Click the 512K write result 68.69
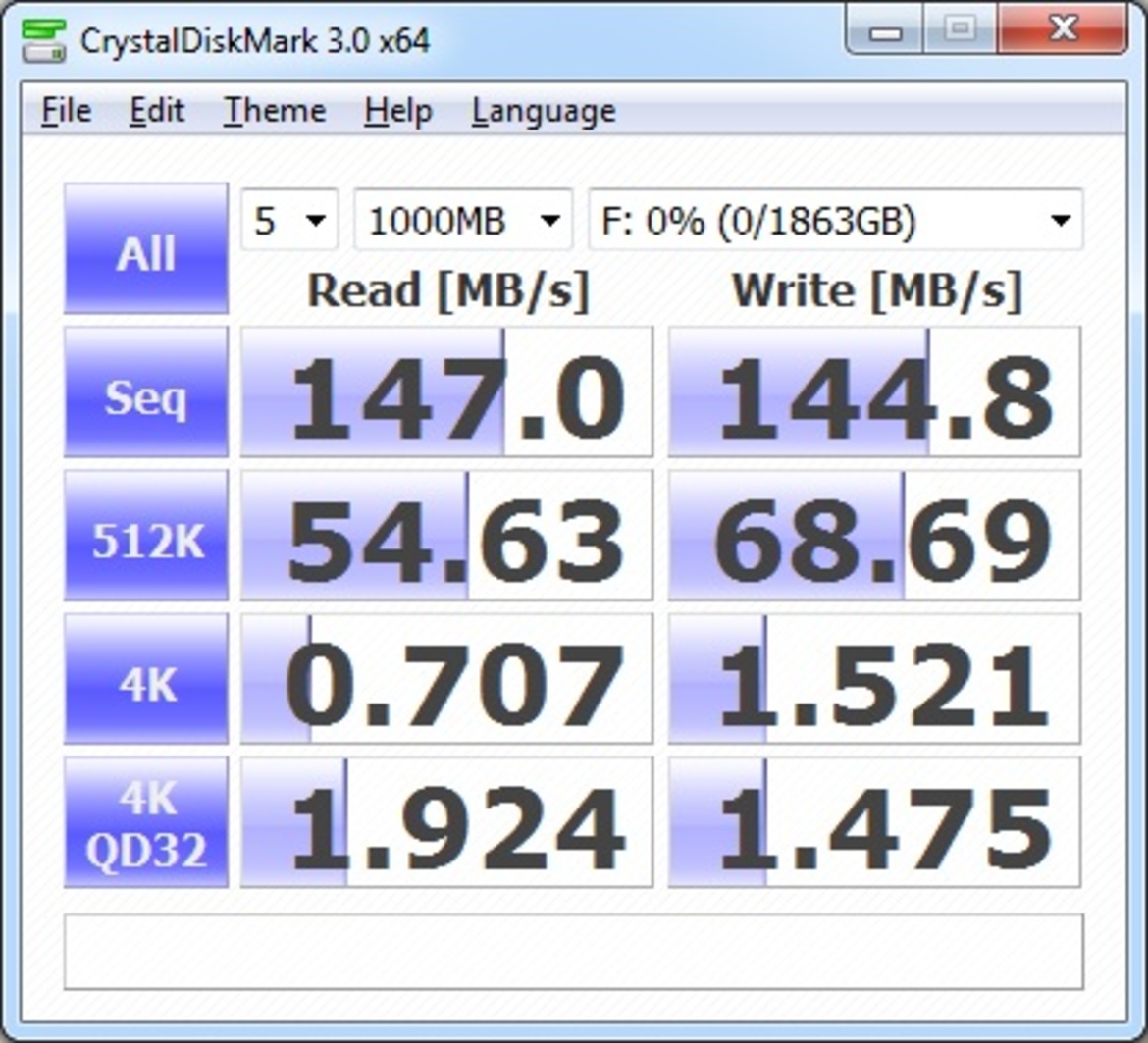The height and width of the screenshot is (1043, 1148). [x=874, y=535]
